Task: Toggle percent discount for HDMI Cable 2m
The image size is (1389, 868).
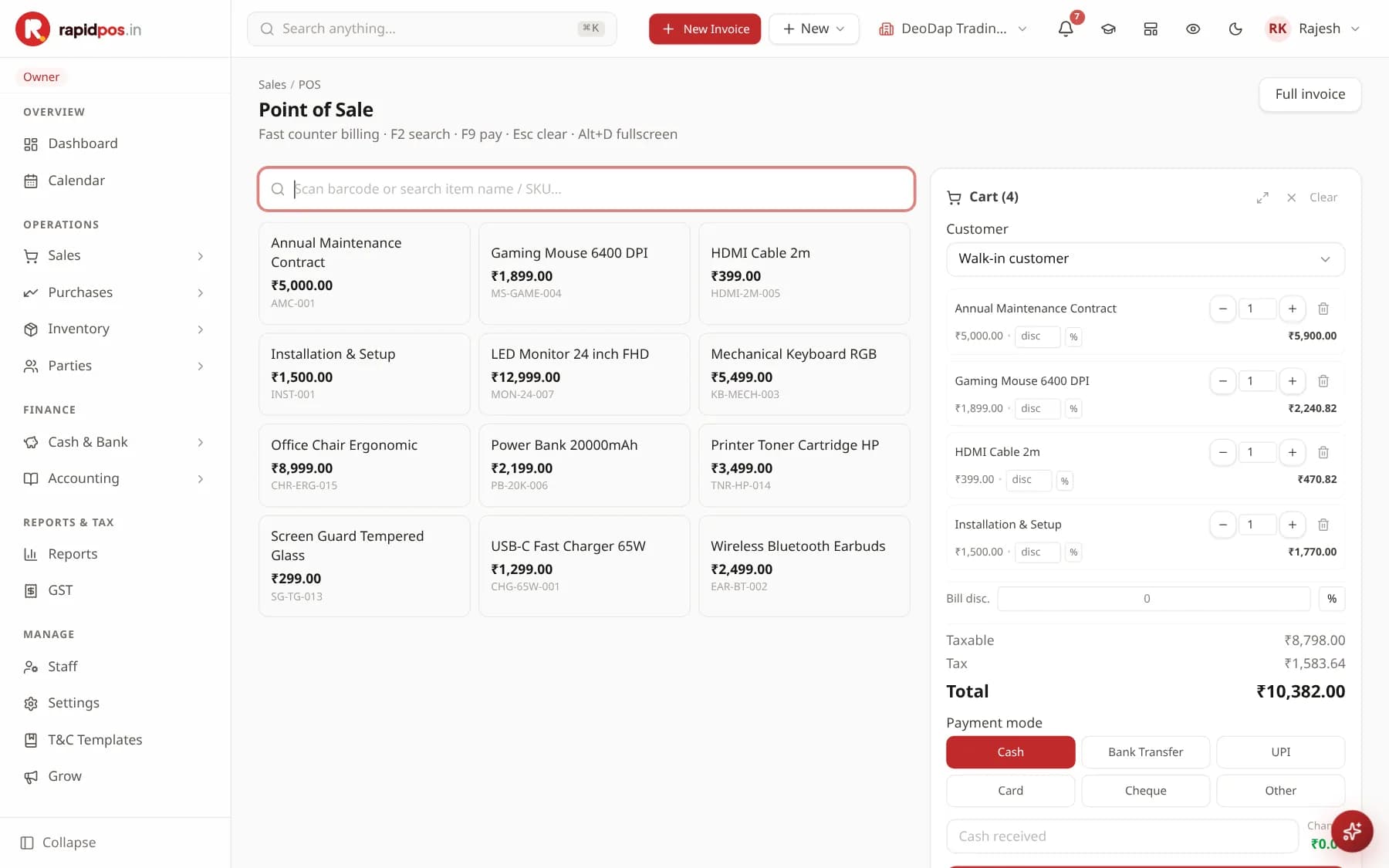Action: [x=1064, y=481]
